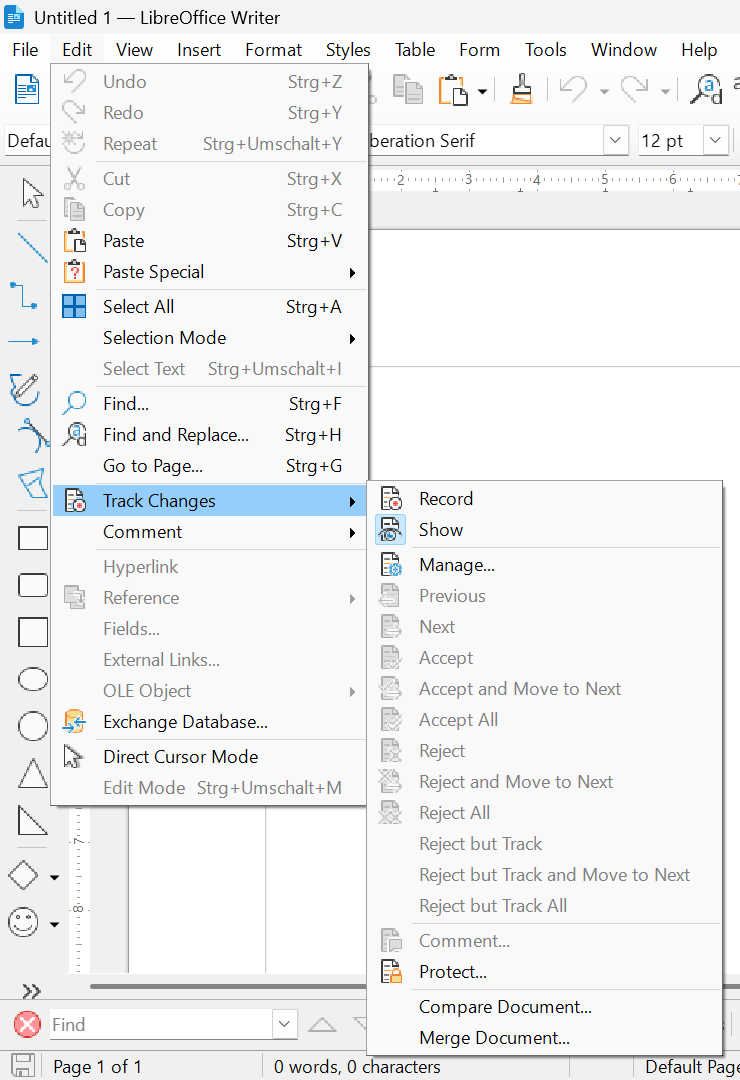This screenshot has height=1080, width=740.
Task: Close the Find toolbar with red X
Action: click(x=27, y=1024)
